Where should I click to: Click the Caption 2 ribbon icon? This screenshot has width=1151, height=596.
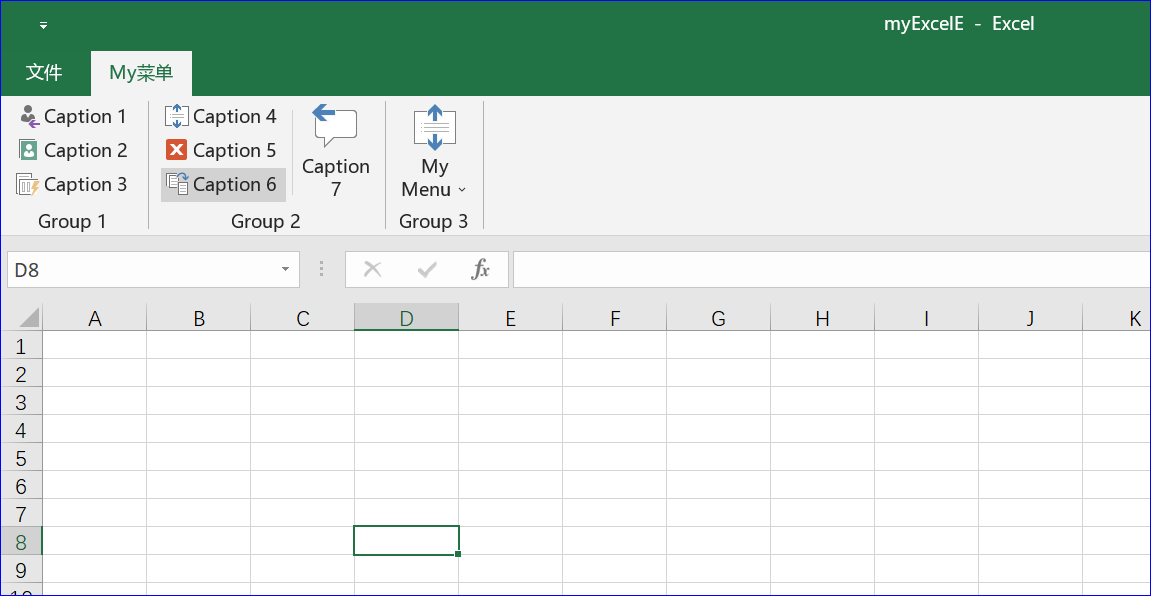point(29,151)
